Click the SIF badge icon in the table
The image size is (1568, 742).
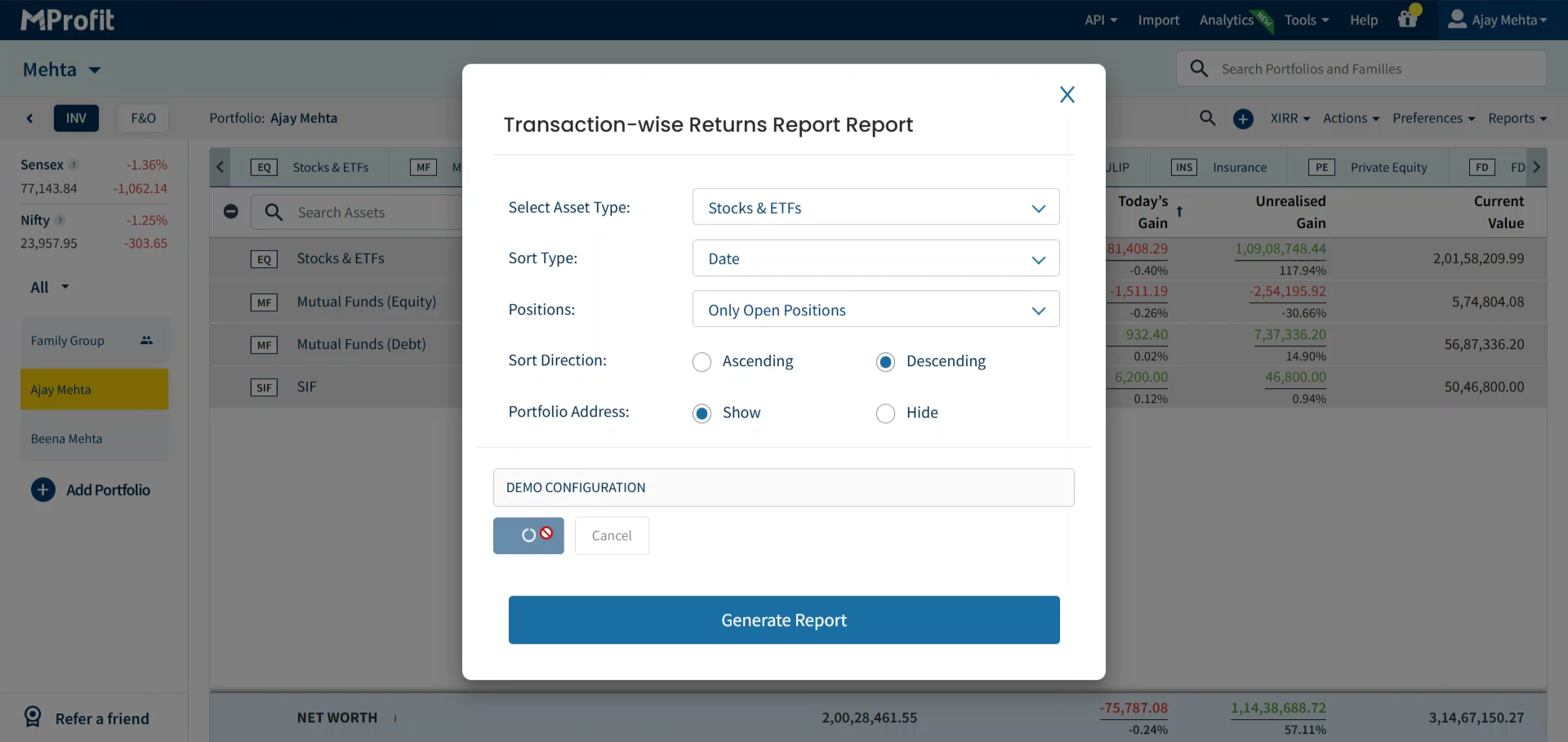click(264, 387)
